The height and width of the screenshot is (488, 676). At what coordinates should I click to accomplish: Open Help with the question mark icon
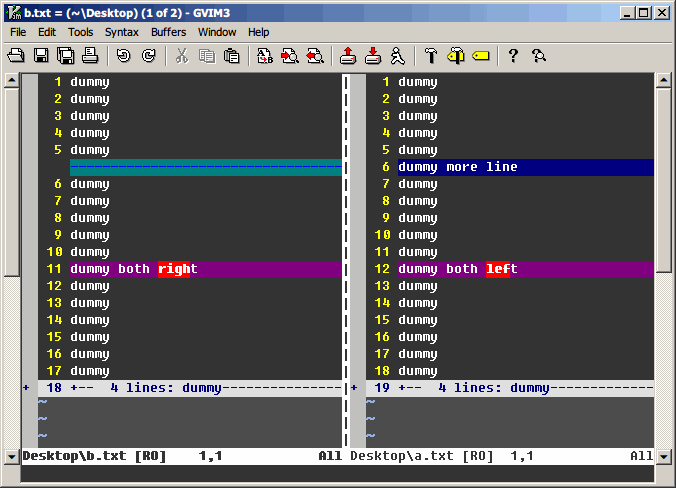(x=513, y=56)
